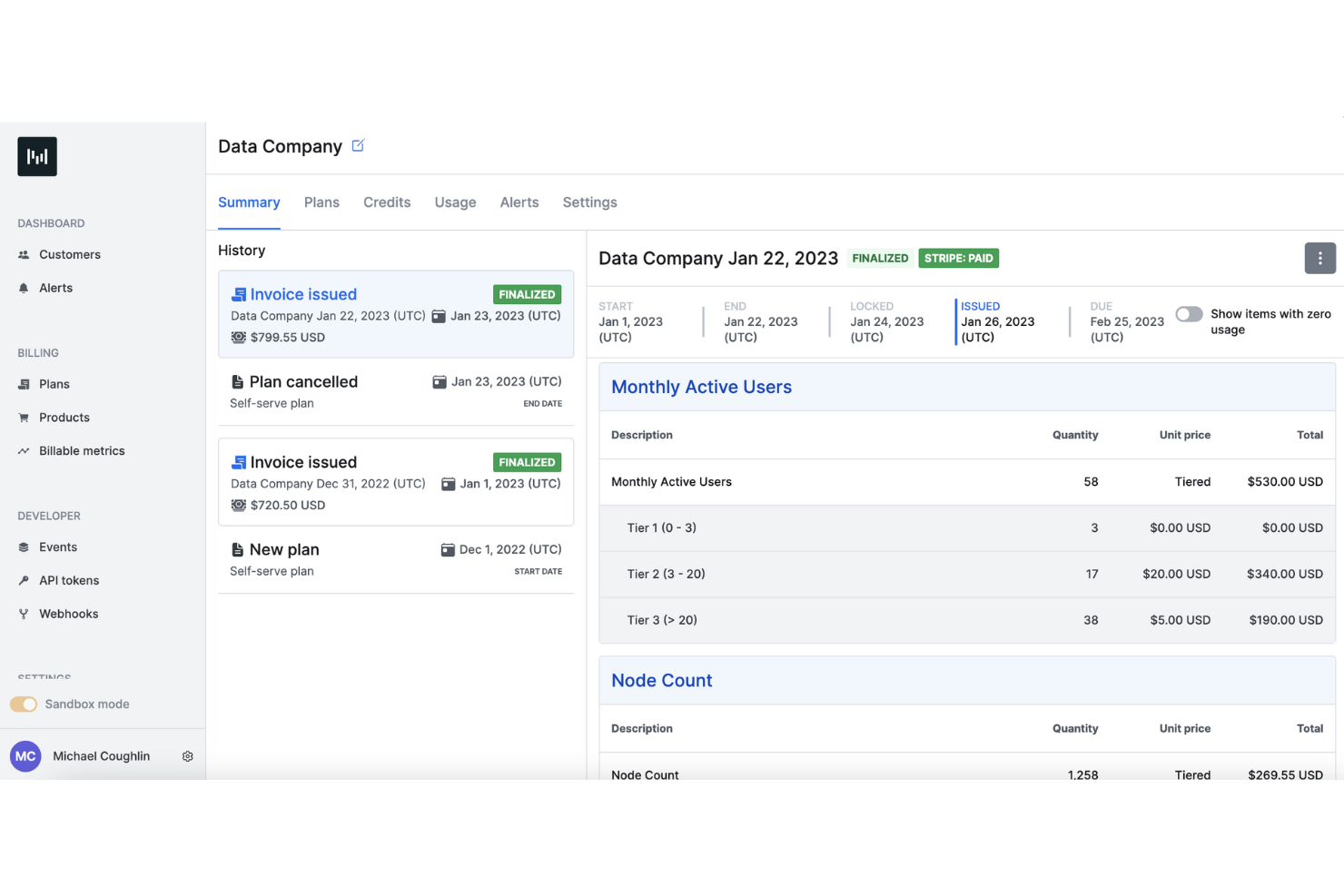Open the Monthly Active Users details link
The width and height of the screenshot is (1344, 896).
701,387
